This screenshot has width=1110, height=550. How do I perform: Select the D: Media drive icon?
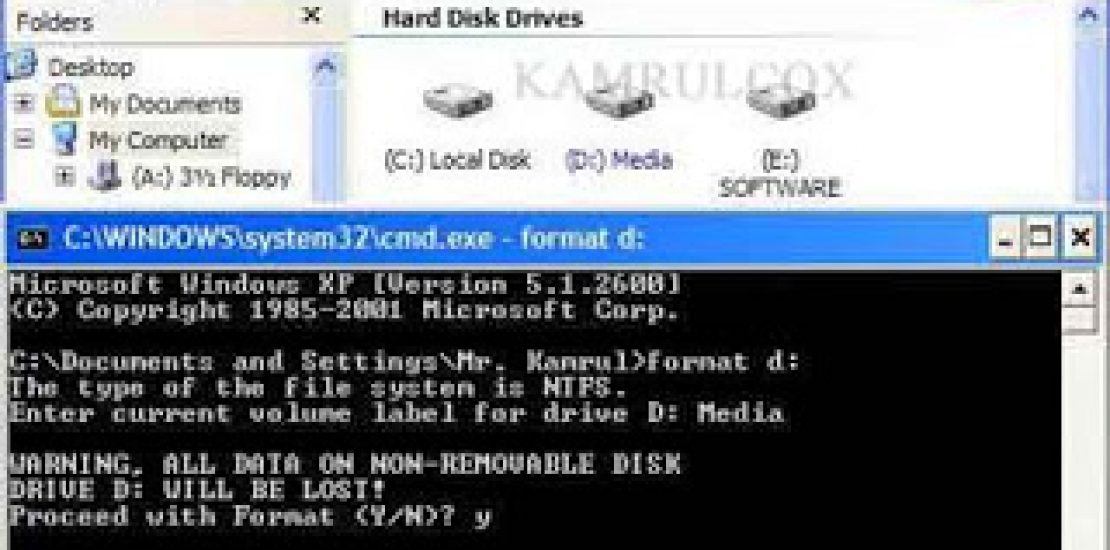click(618, 101)
